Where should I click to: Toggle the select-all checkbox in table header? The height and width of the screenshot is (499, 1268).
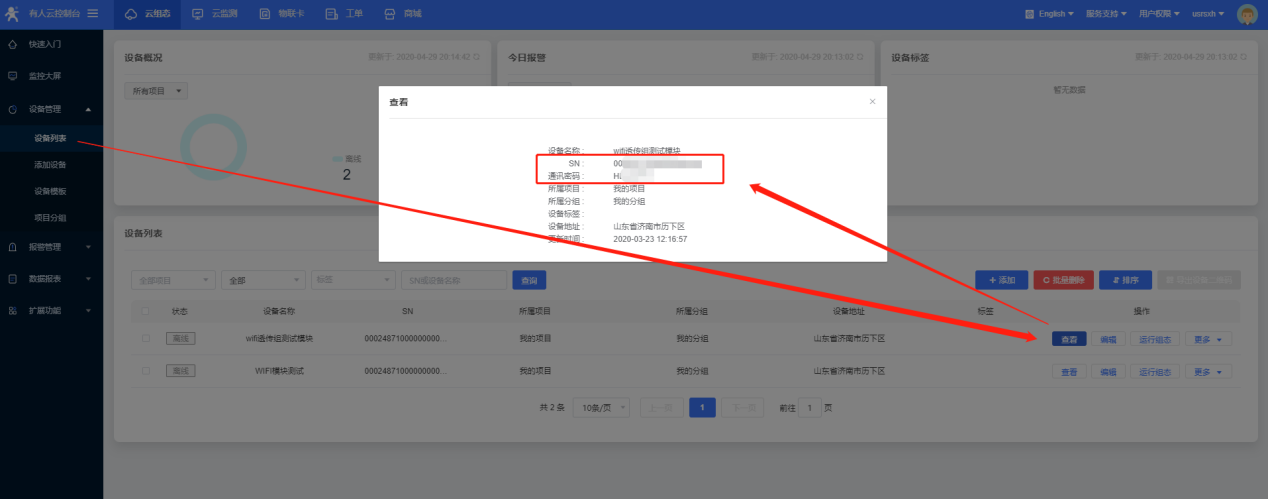coord(146,311)
